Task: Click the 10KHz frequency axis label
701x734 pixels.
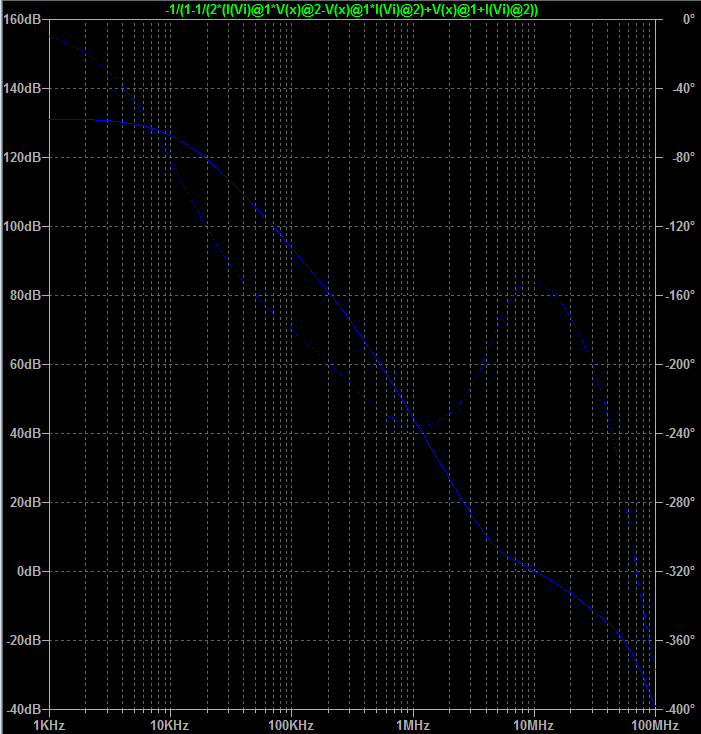Action: click(169, 726)
